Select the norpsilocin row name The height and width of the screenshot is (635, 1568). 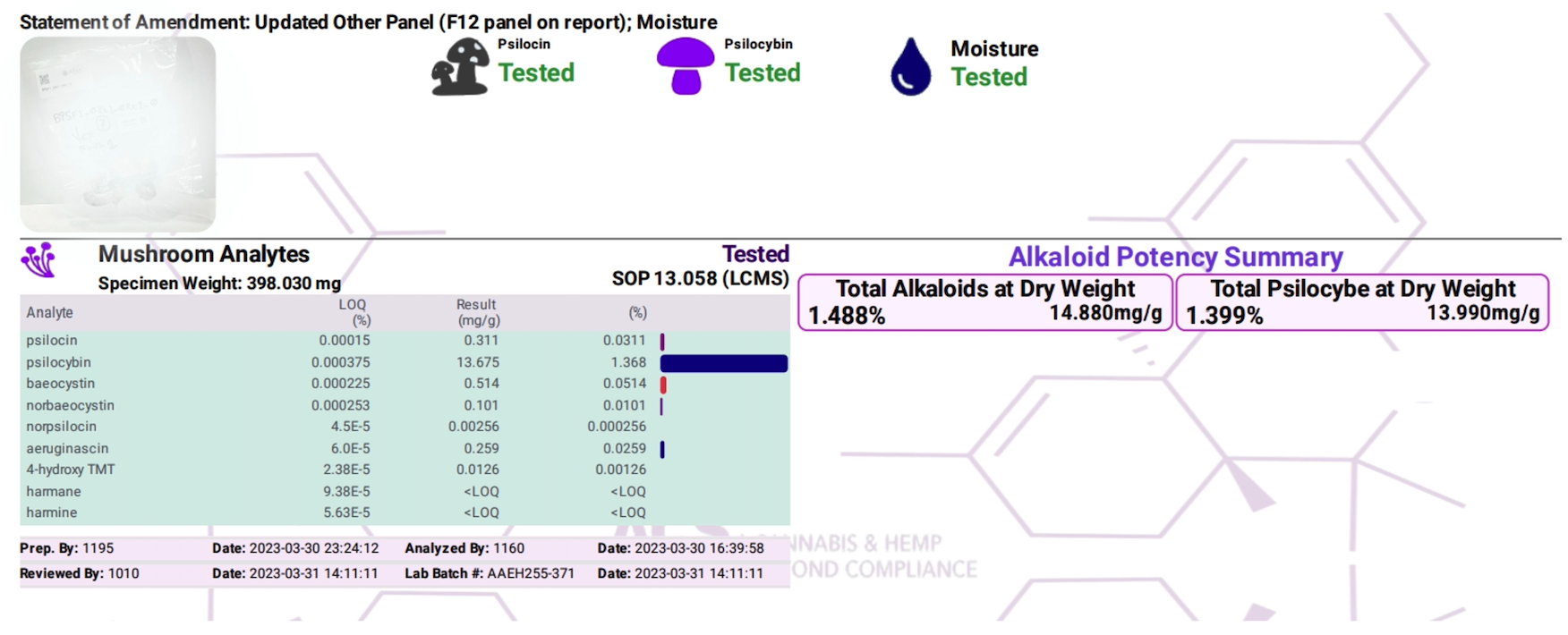tap(62, 427)
